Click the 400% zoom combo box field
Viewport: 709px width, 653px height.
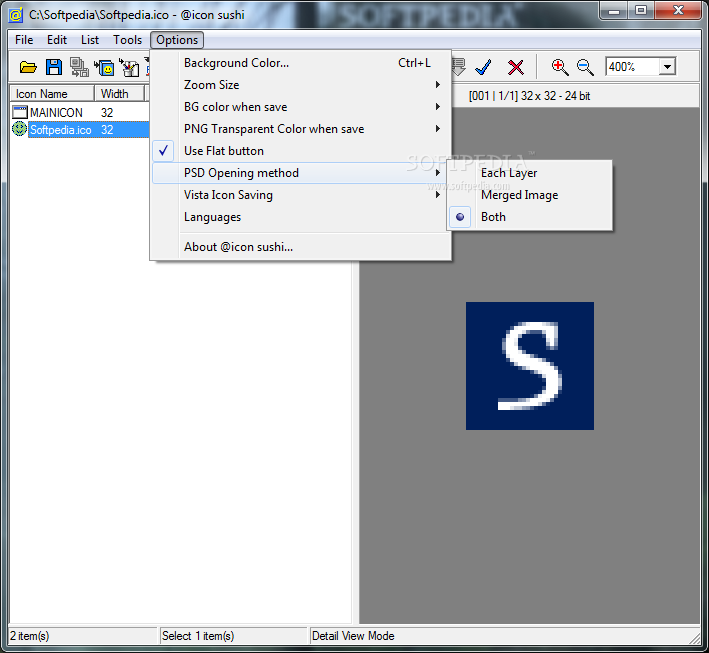[641, 67]
